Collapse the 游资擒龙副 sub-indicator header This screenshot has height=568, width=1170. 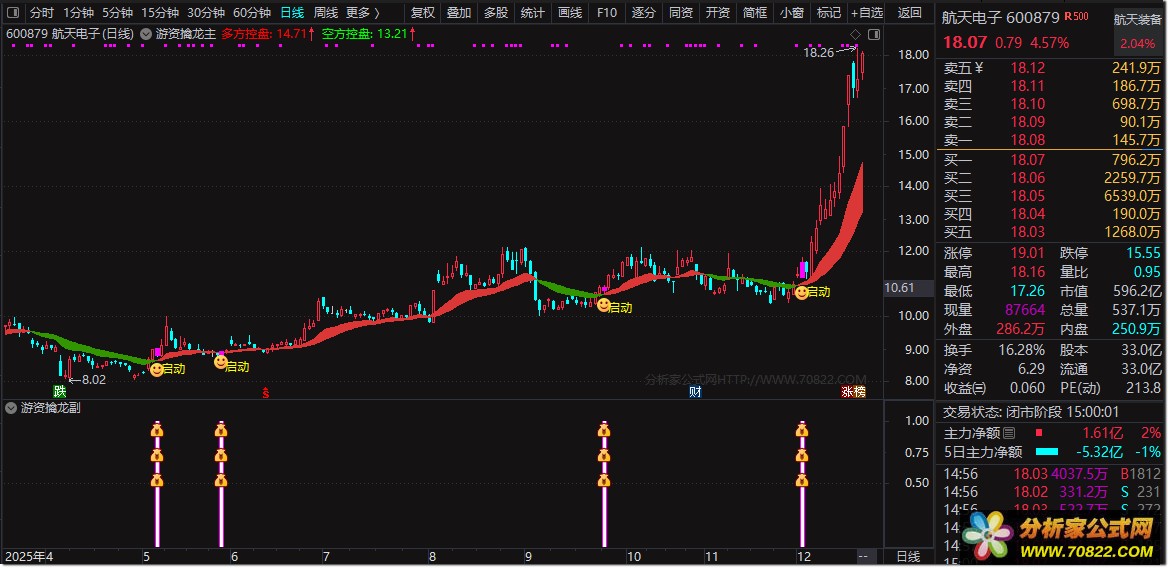pos(11,408)
